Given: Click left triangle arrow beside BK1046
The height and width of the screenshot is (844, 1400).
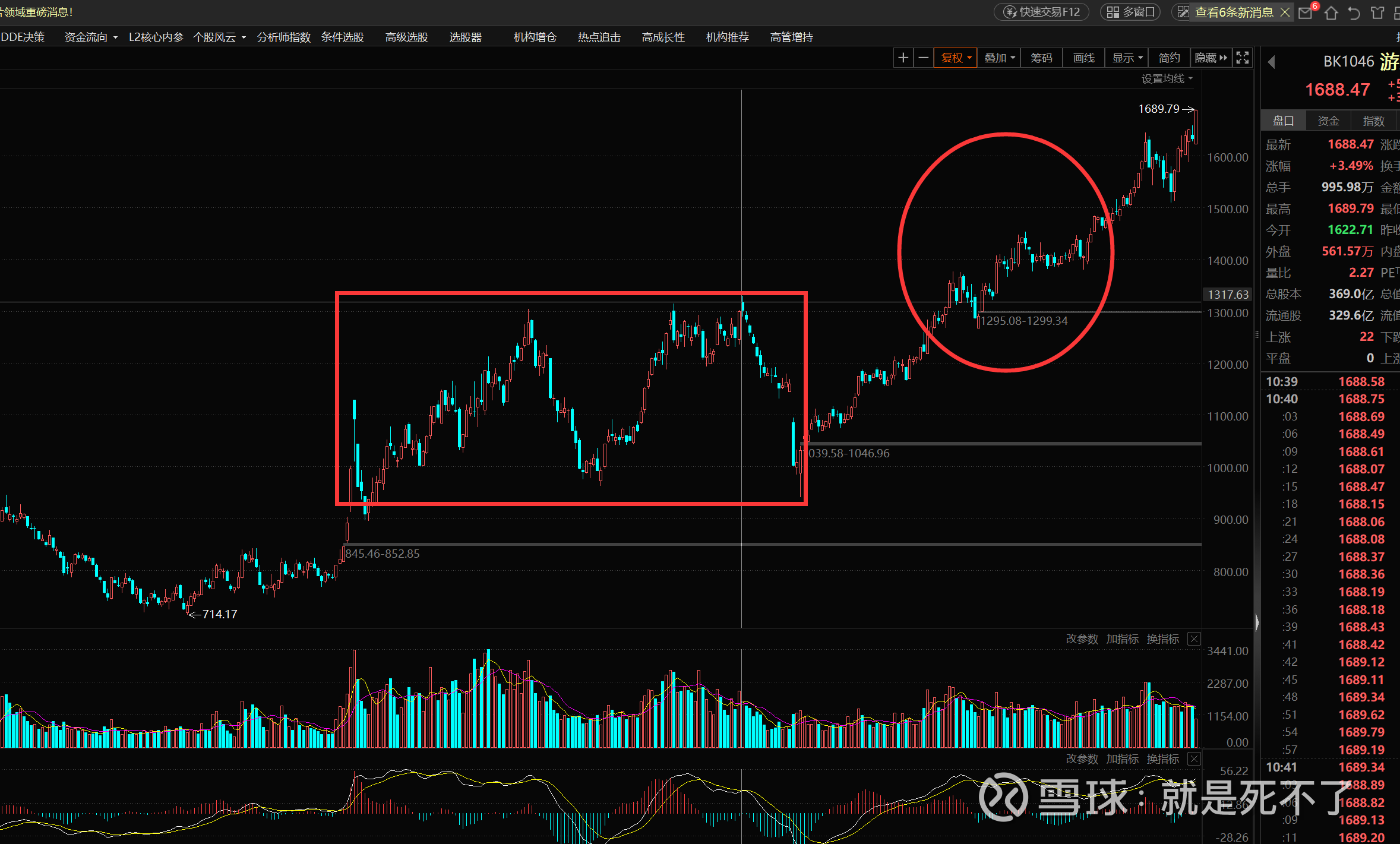Looking at the screenshot, I should [x=1271, y=62].
